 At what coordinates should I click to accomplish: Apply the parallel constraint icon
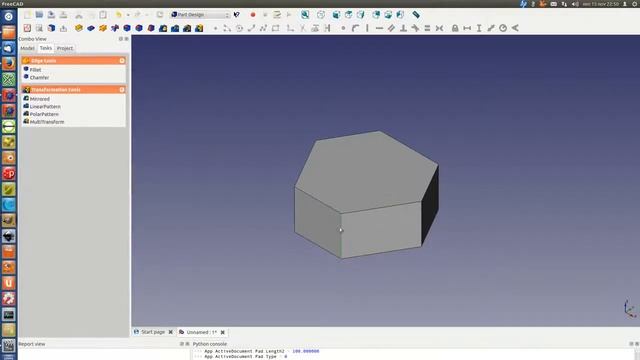(x=391, y=28)
